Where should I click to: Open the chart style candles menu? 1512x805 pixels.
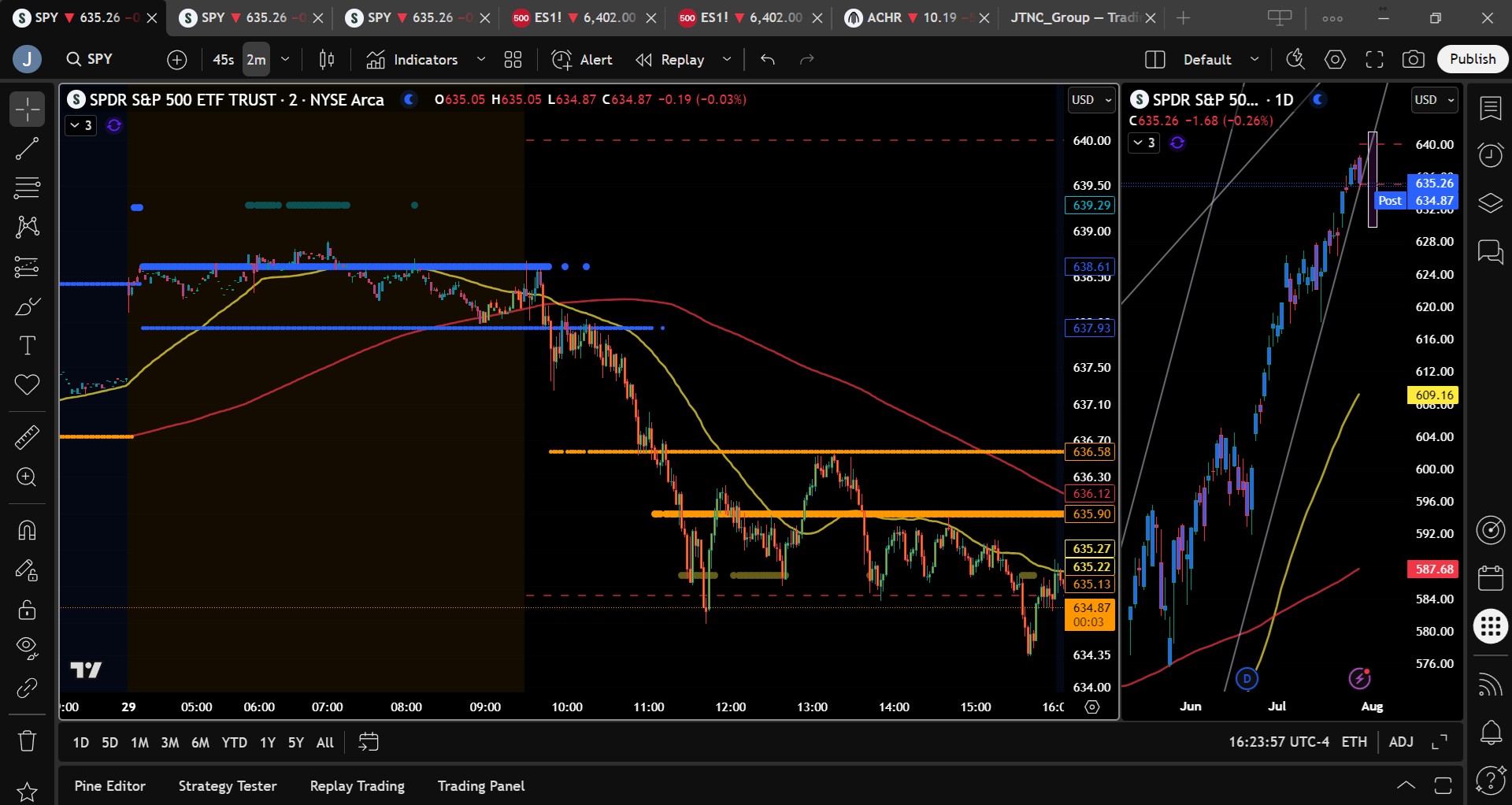(x=327, y=59)
